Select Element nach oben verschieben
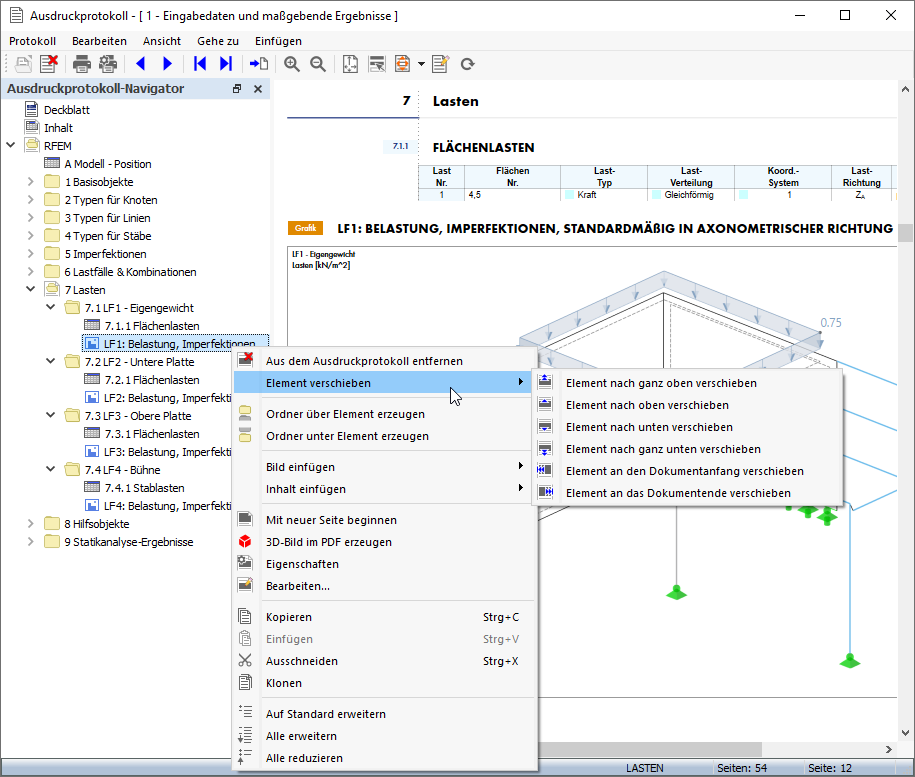 click(687, 405)
